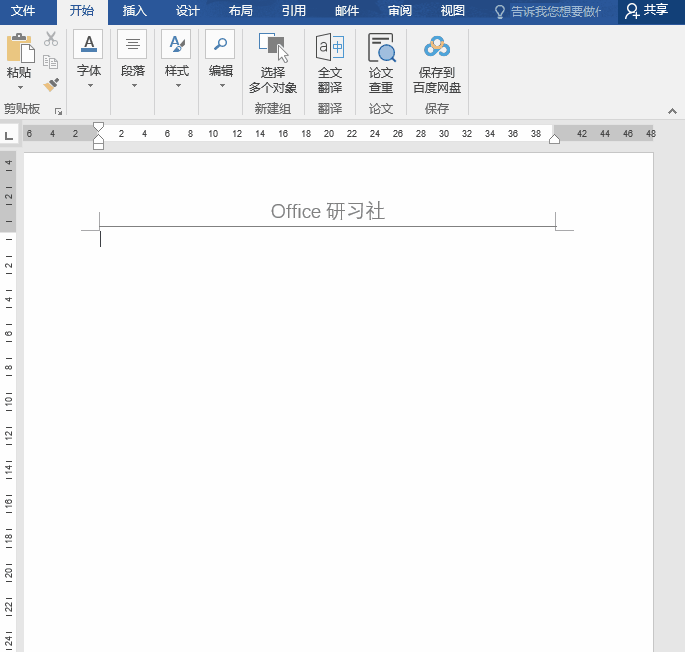Switch to the 视图 (View) tab
This screenshot has width=685, height=652.
pos(453,11)
